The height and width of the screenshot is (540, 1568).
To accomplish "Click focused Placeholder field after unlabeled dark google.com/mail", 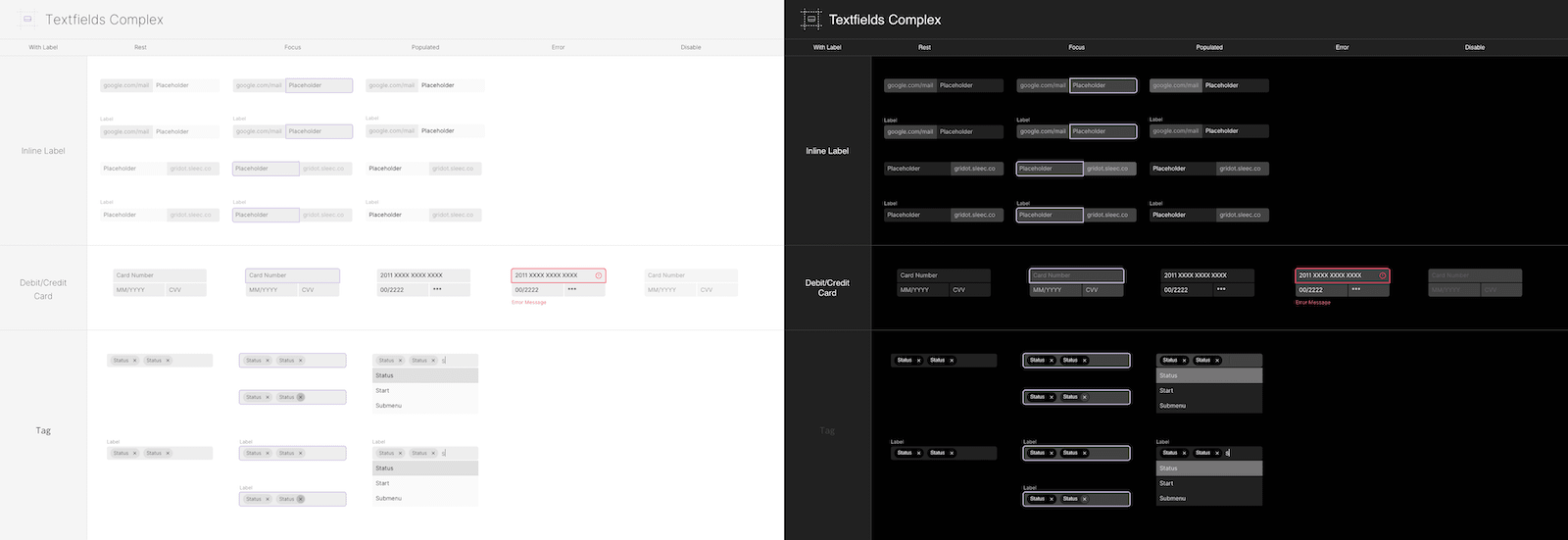I will click(x=1103, y=85).
